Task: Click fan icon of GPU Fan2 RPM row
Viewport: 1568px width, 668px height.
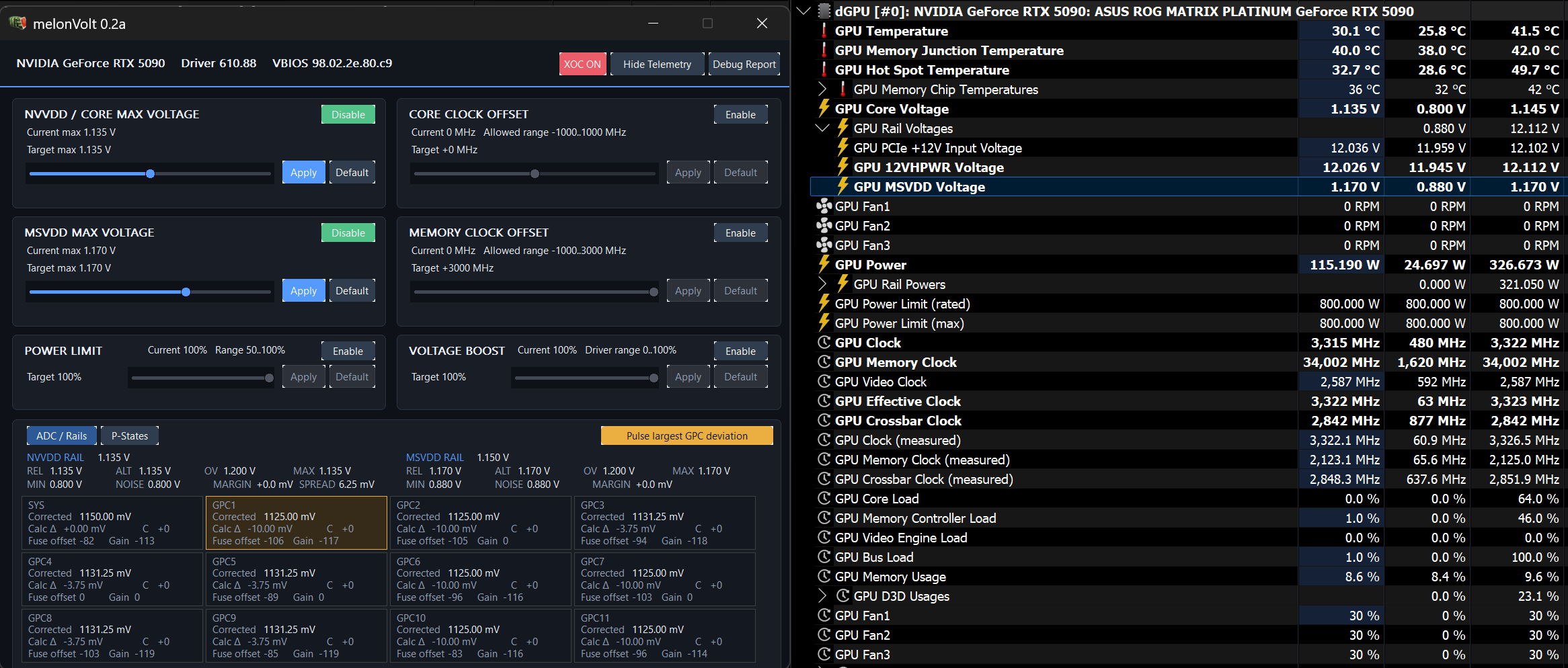Action: (824, 226)
